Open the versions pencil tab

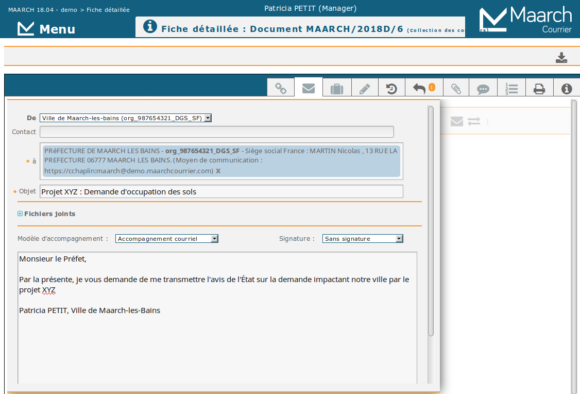[x=365, y=89]
